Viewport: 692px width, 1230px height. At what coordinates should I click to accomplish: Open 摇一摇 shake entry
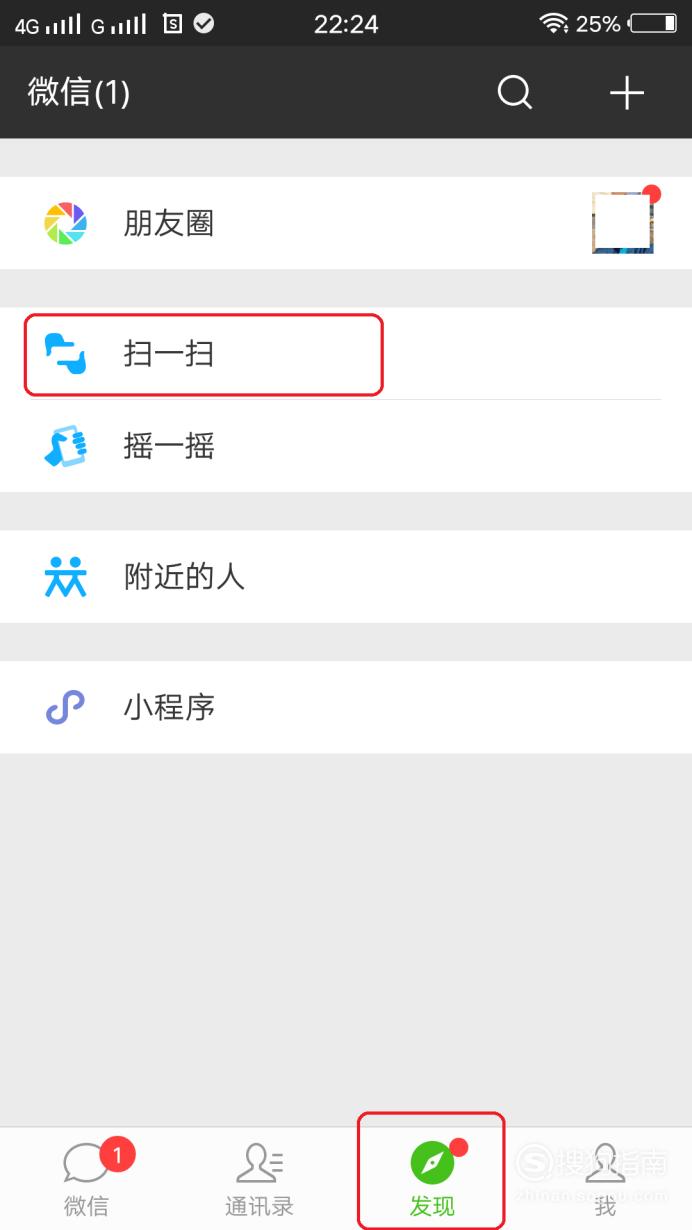[x=346, y=446]
